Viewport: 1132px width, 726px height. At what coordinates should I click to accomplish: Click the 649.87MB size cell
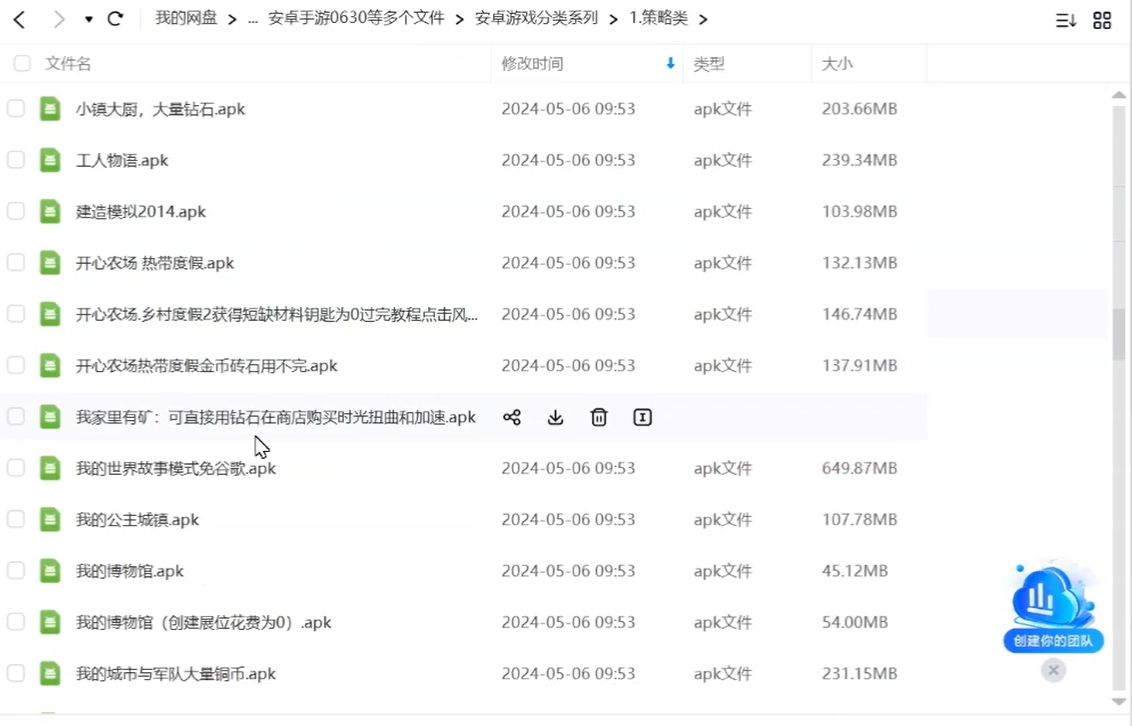tap(859, 468)
